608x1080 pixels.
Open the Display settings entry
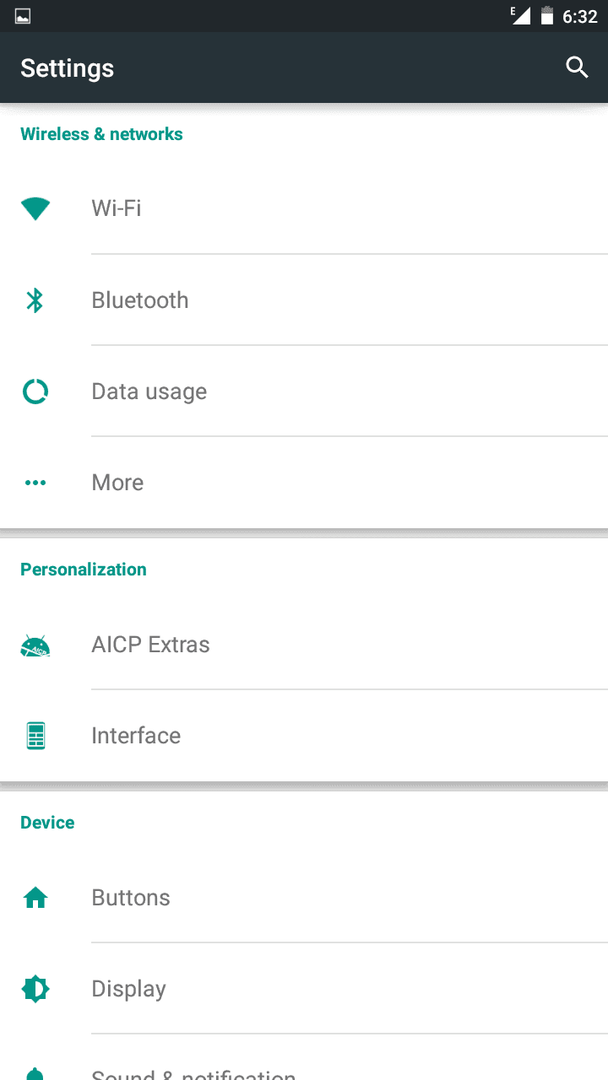click(x=304, y=988)
